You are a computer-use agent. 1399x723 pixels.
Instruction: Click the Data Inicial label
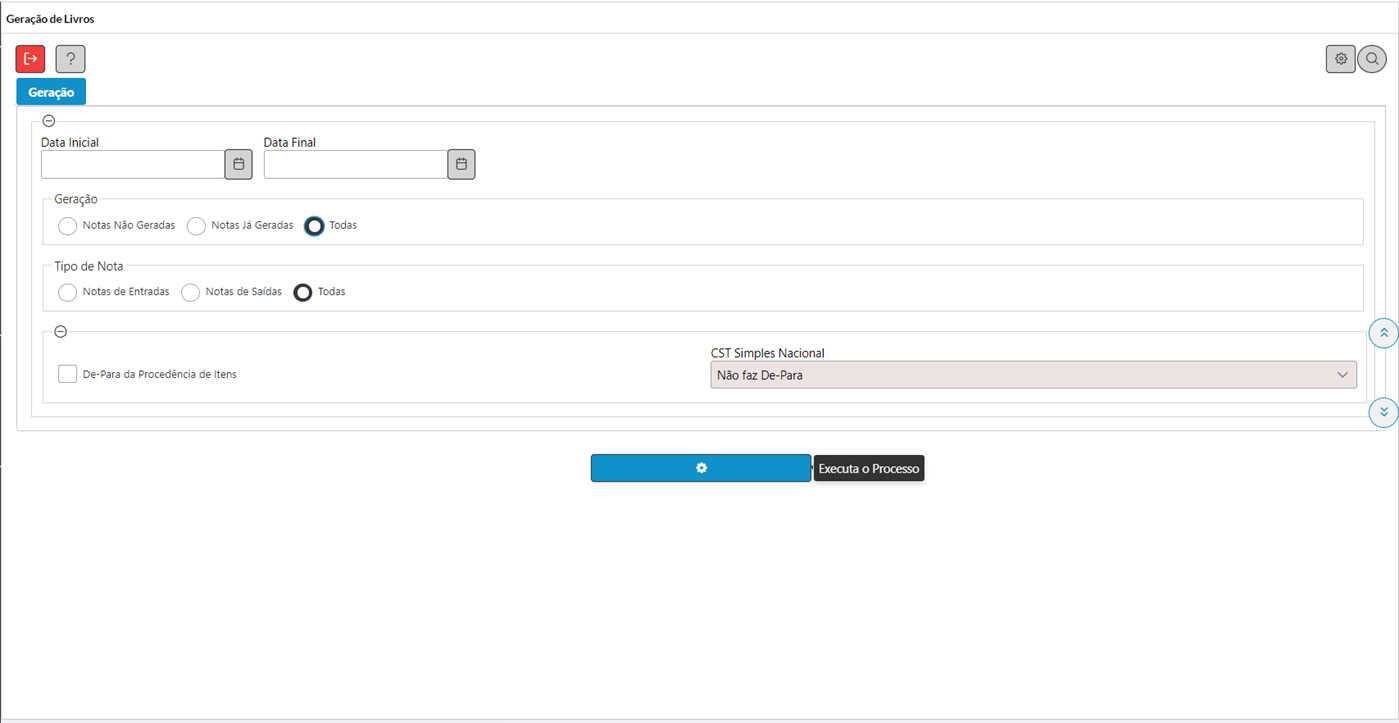70,143
